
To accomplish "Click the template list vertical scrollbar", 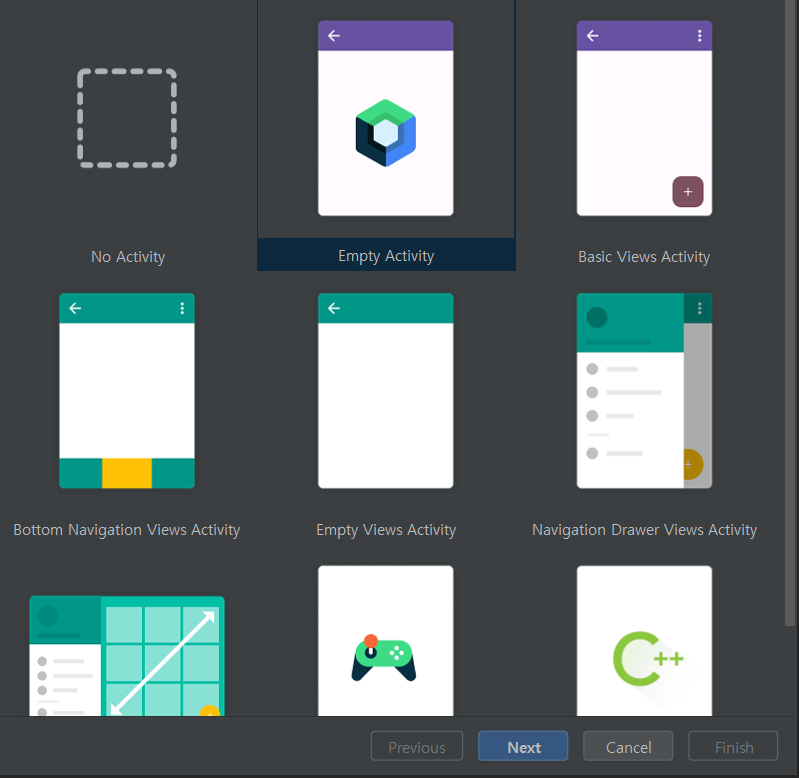I will pos(790,312).
